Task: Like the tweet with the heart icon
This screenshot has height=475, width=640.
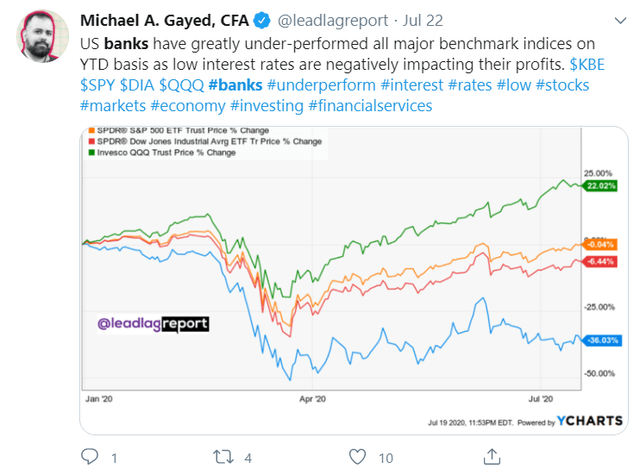Action: tap(358, 457)
